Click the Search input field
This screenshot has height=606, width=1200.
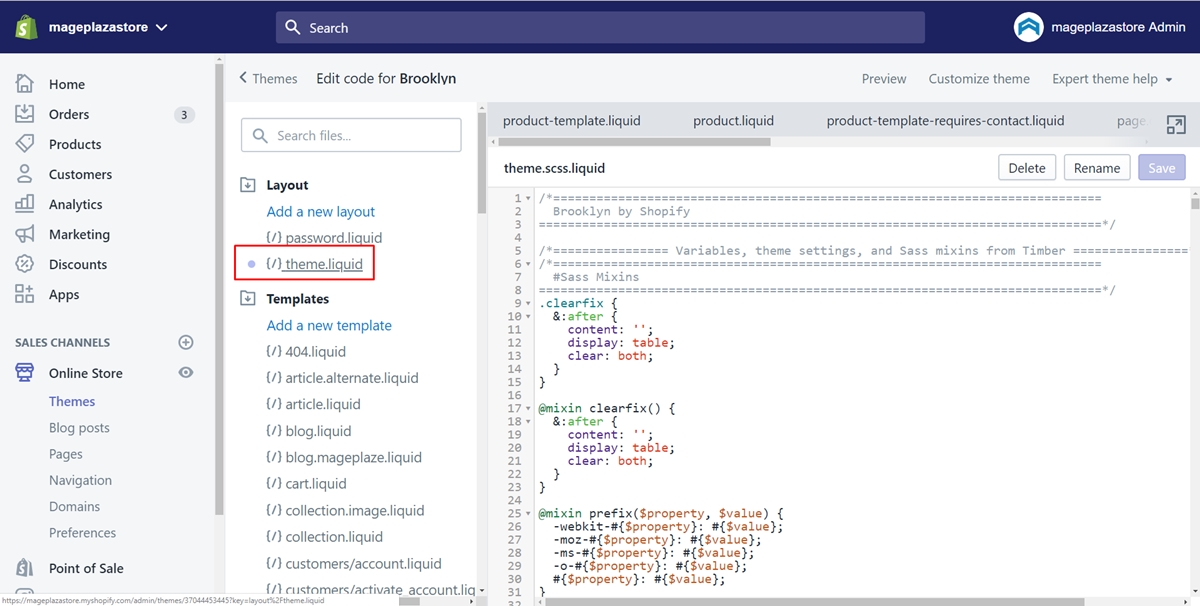(x=600, y=28)
